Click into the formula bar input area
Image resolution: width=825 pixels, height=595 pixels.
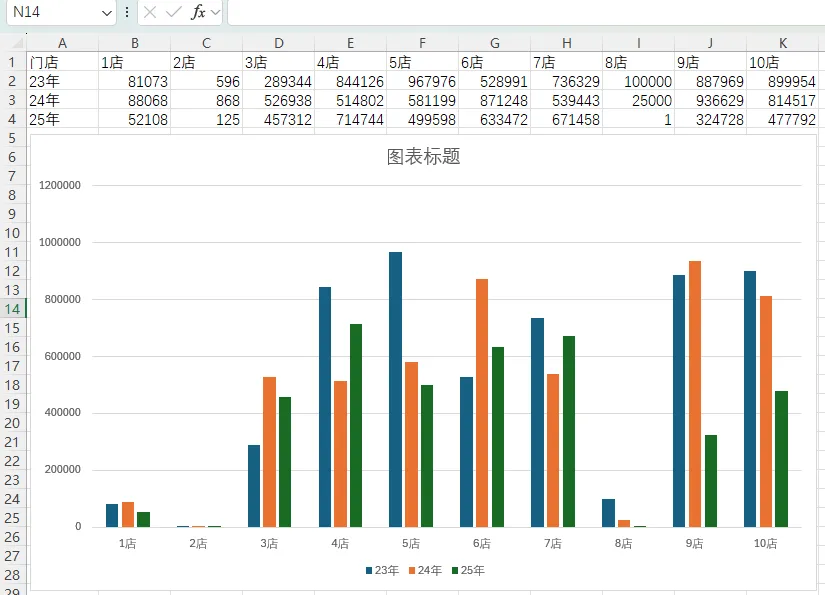click(526, 12)
